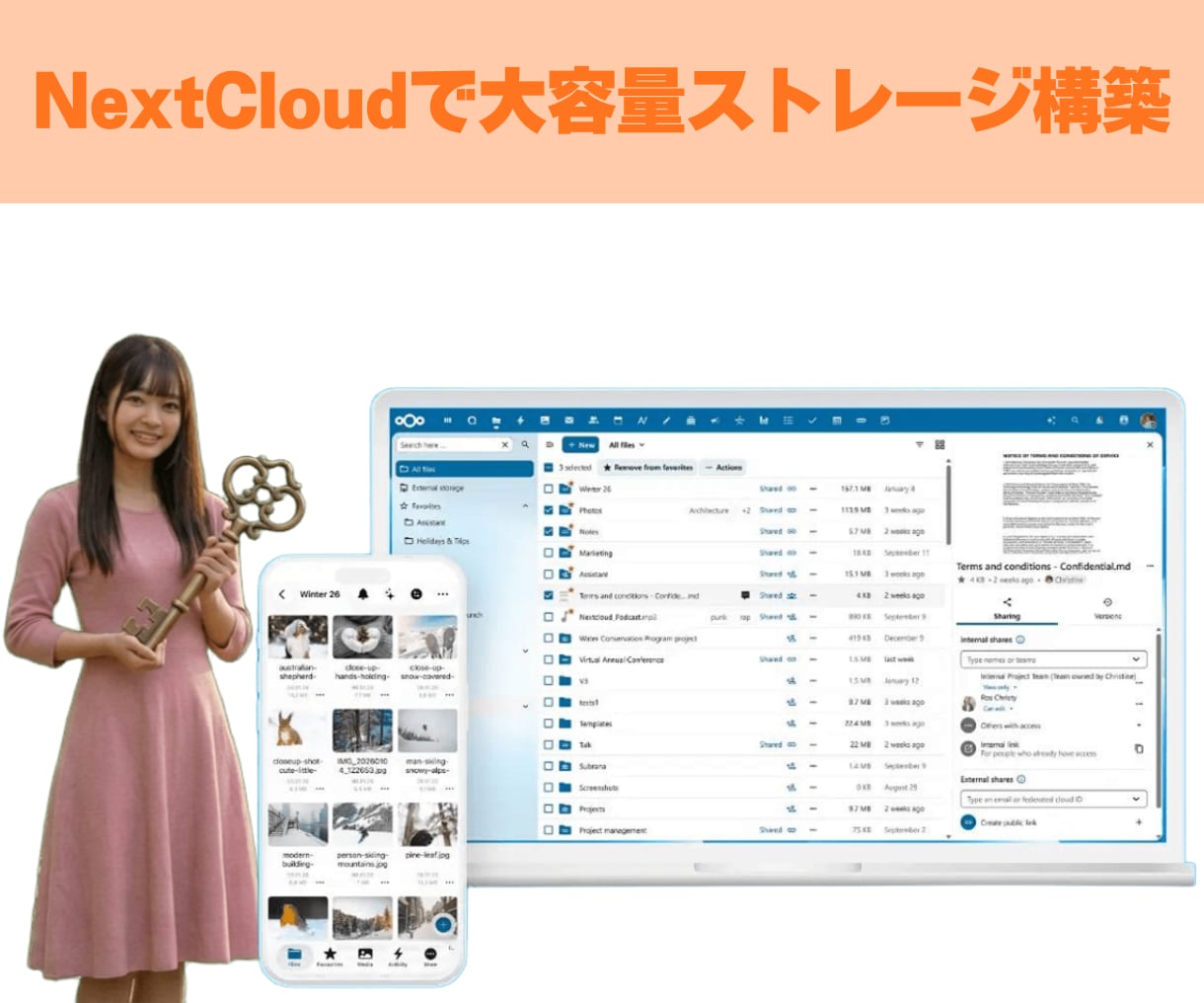Uncheck the Notes folder

point(549,531)
